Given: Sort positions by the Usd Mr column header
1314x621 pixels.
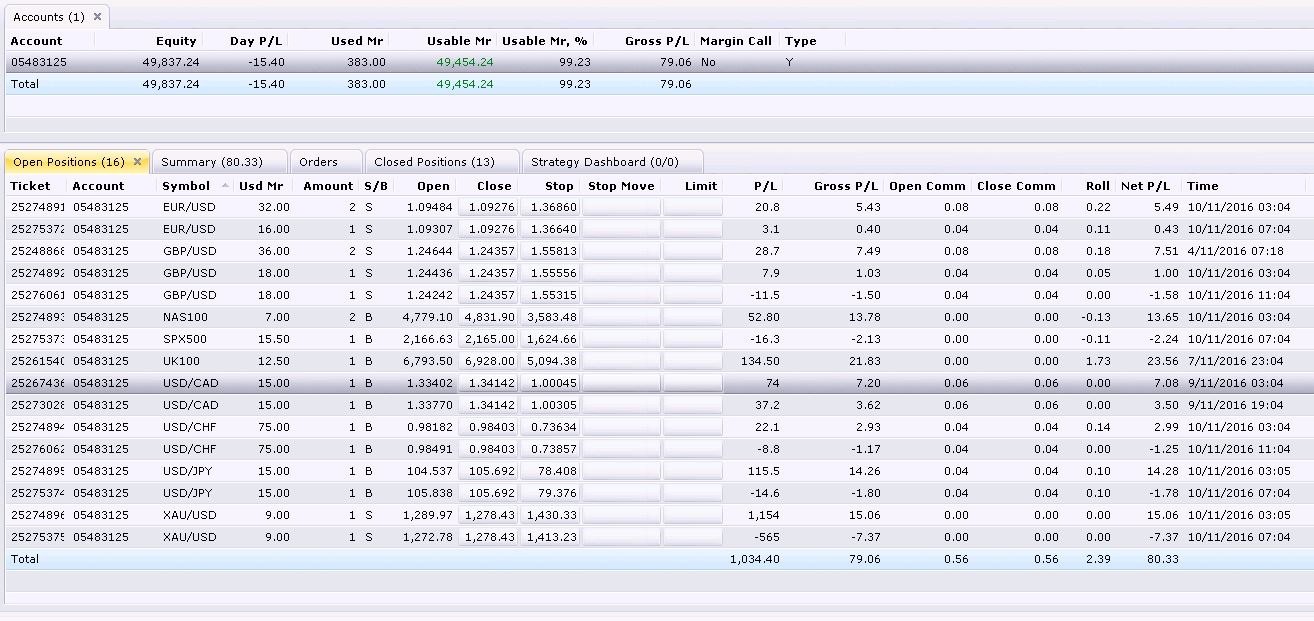Looking at the screenshot, I should (x=261, y=186).
